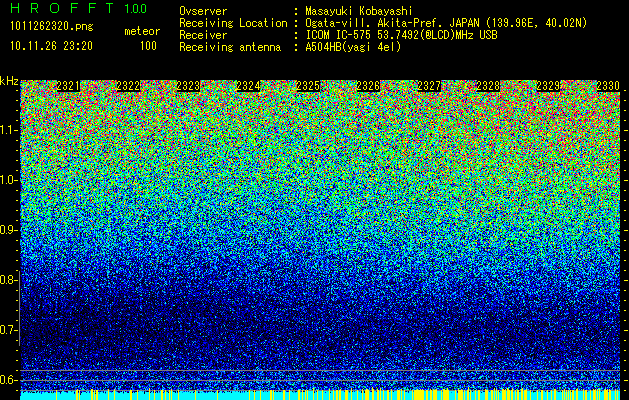Click the Ogata-vill. Akita-Pref. JAPAN location text
629x400 pixels.
pyautogui.click(x=448, y=23)
